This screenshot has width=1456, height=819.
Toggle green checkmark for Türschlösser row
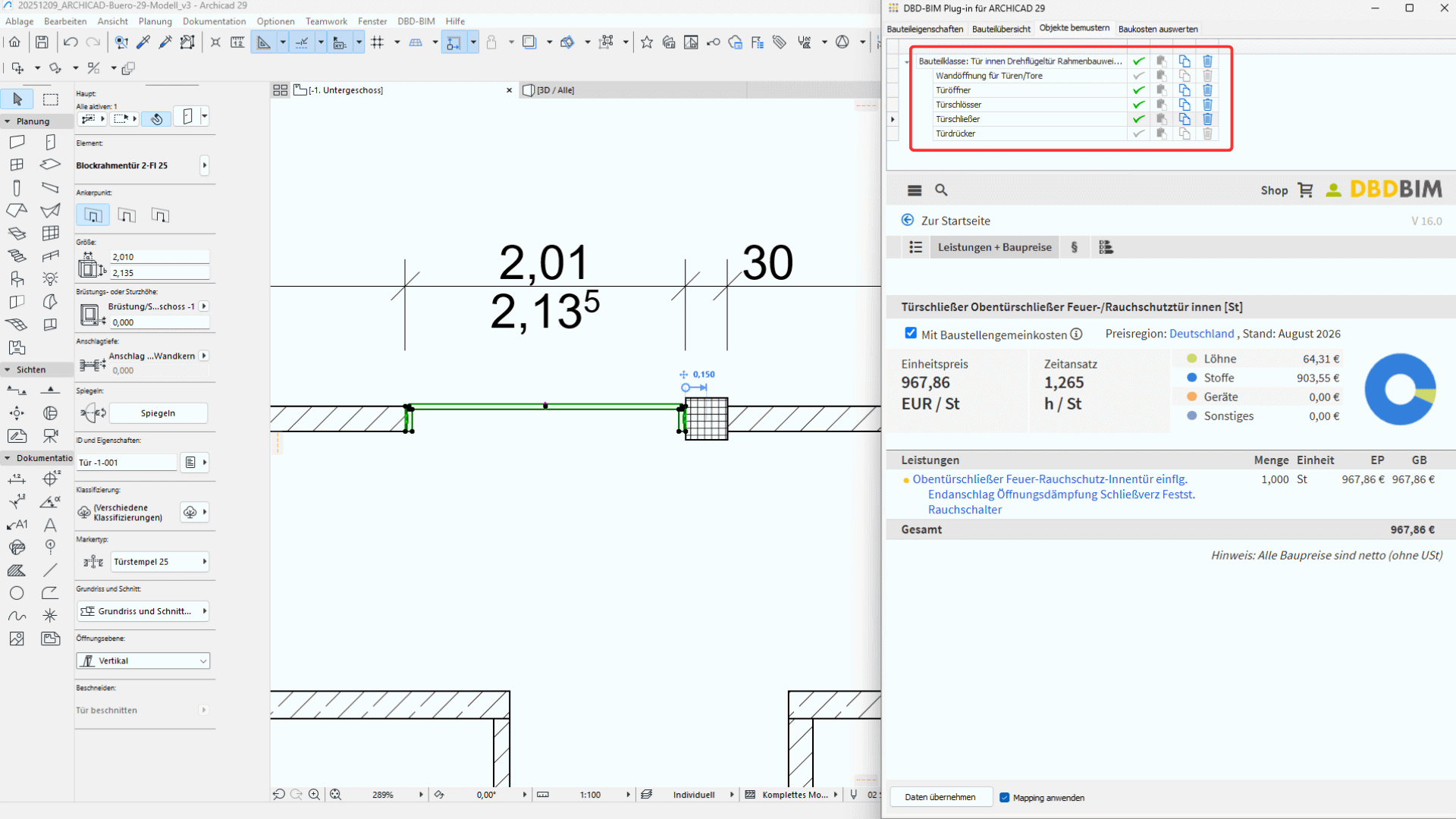point(1138,105)
